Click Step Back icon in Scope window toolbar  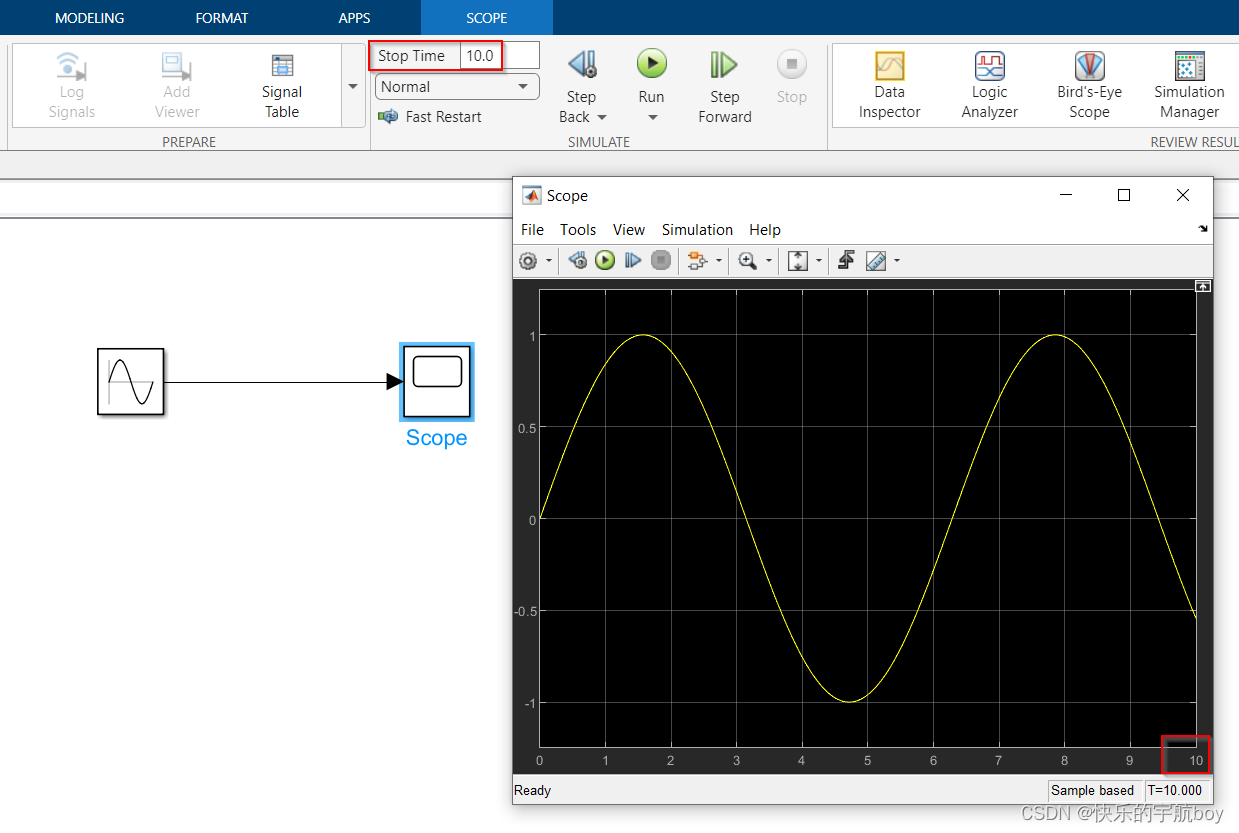[x=578, y=261]
